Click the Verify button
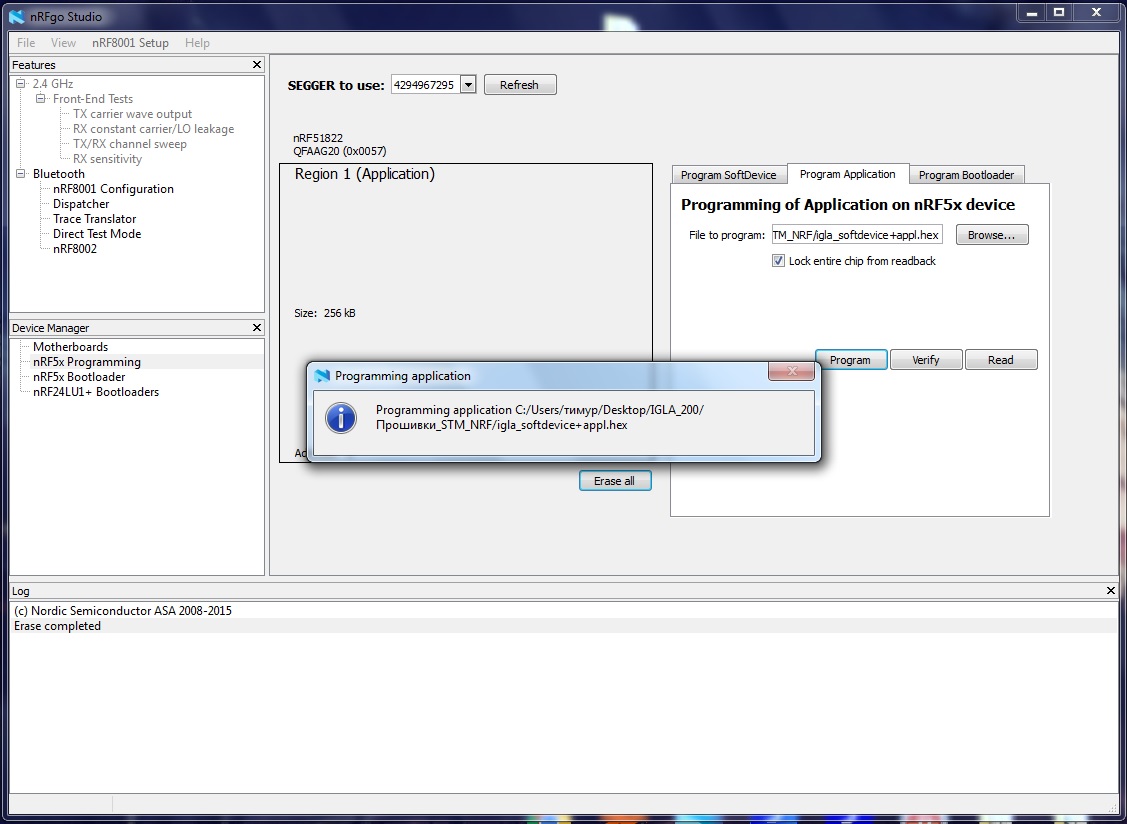This screenshot has width=1127, height=824. (x=926, y=360)
